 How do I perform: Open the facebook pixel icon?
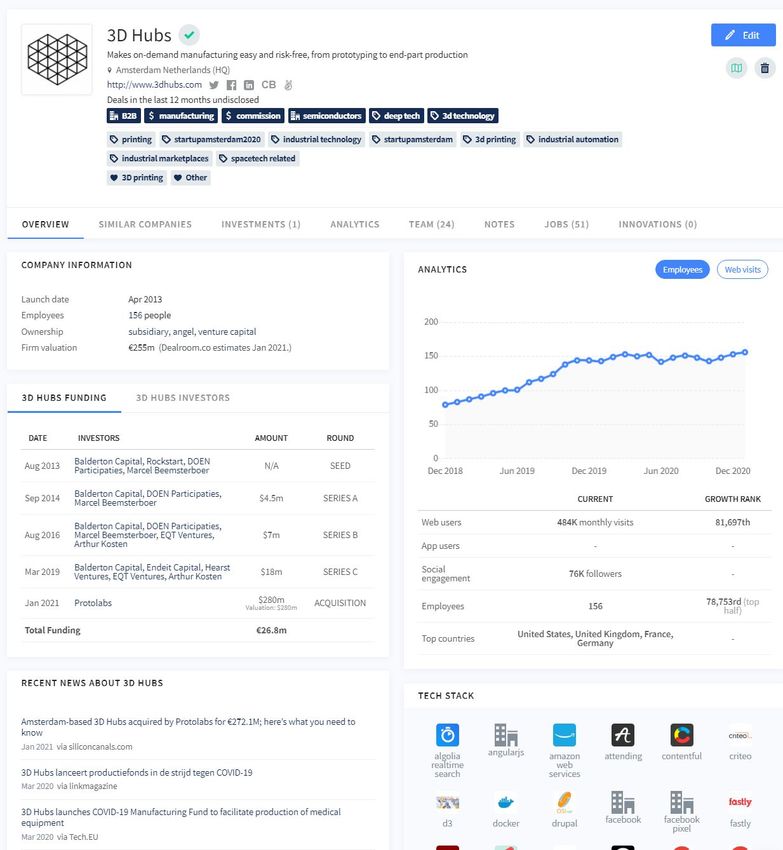tap(682, 802)
